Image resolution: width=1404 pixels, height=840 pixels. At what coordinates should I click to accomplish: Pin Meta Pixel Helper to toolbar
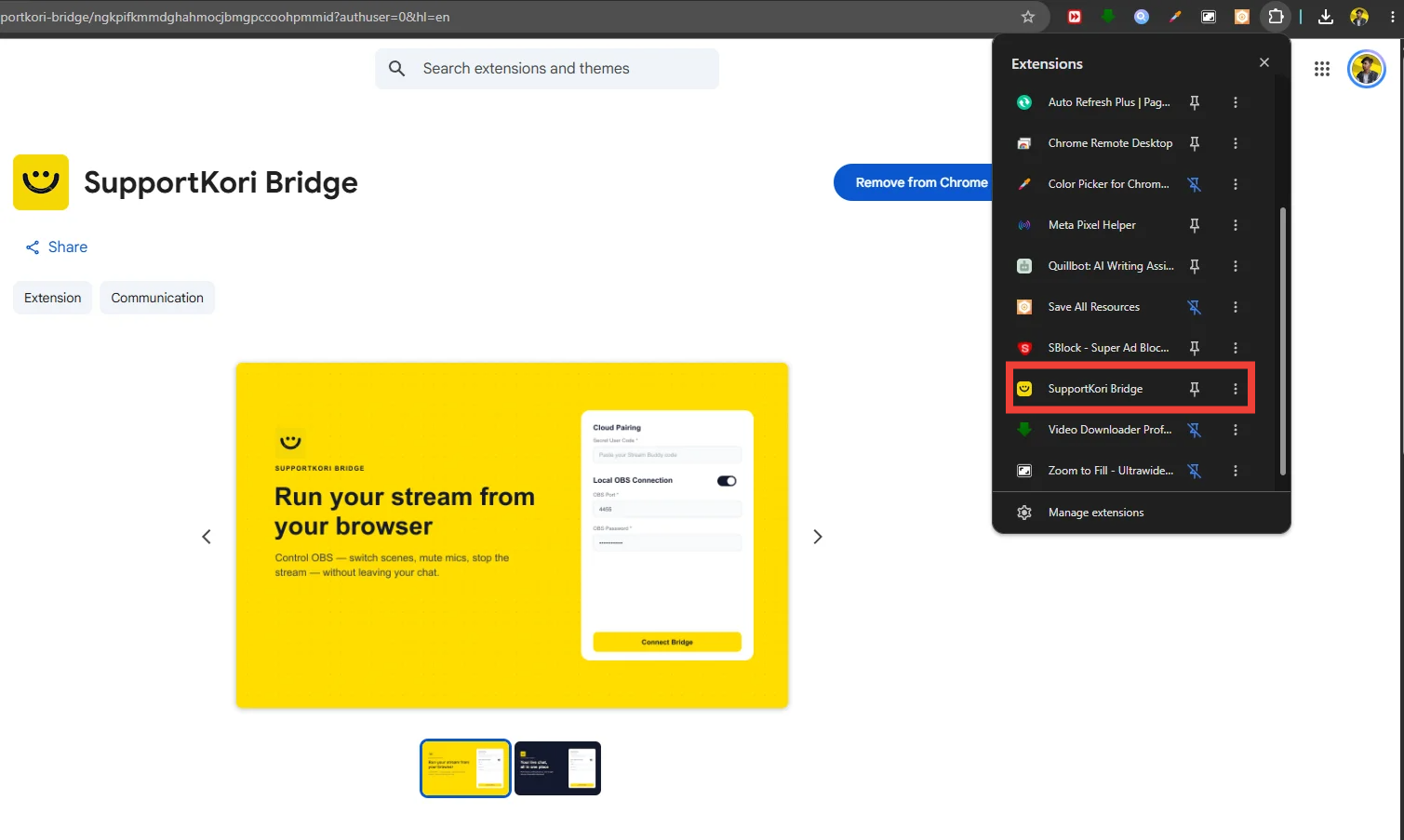[1195, 225]
